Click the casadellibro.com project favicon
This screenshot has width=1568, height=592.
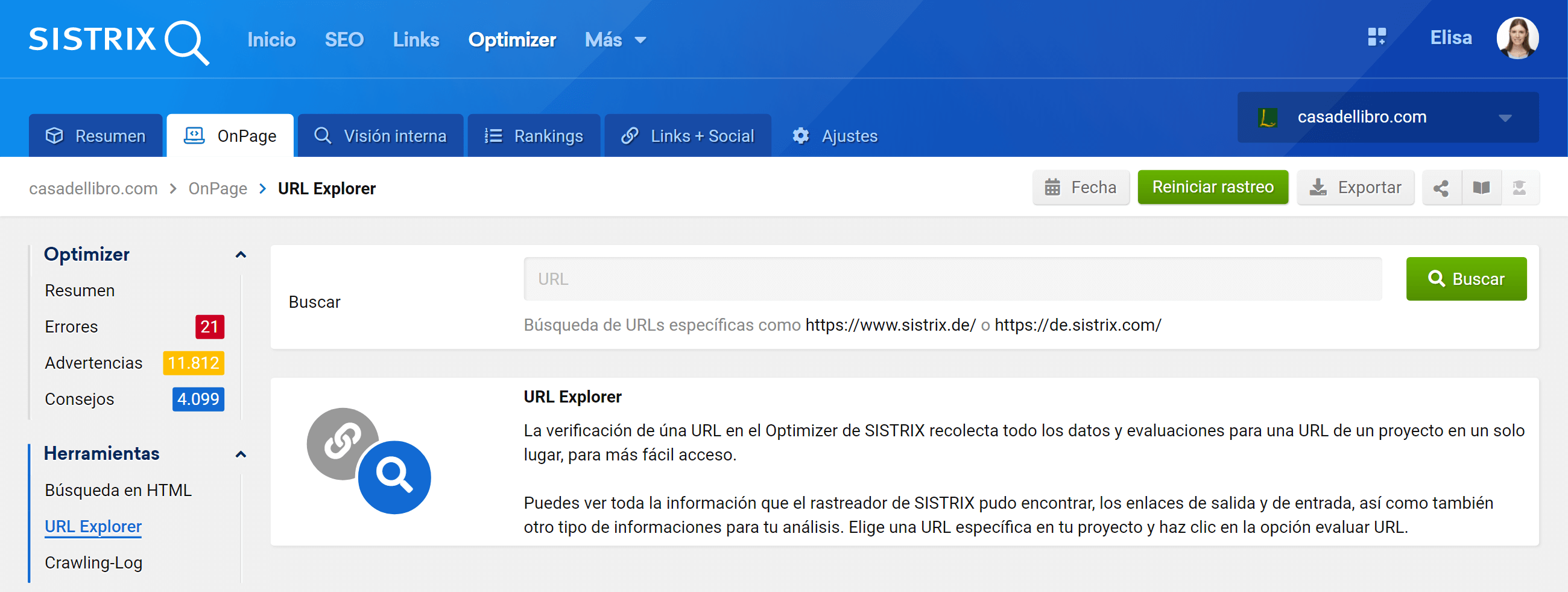[x=1267, y=117]
